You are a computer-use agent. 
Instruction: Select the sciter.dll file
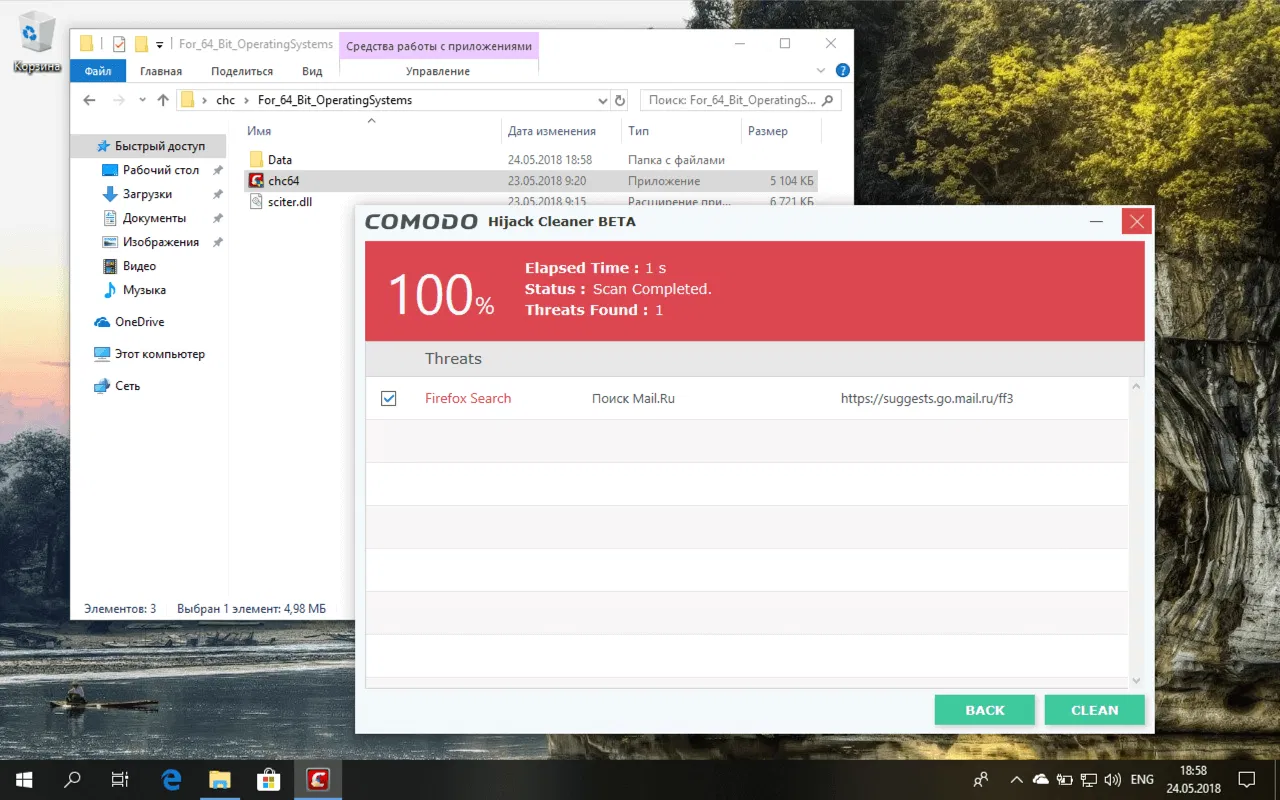coord(290,202)
